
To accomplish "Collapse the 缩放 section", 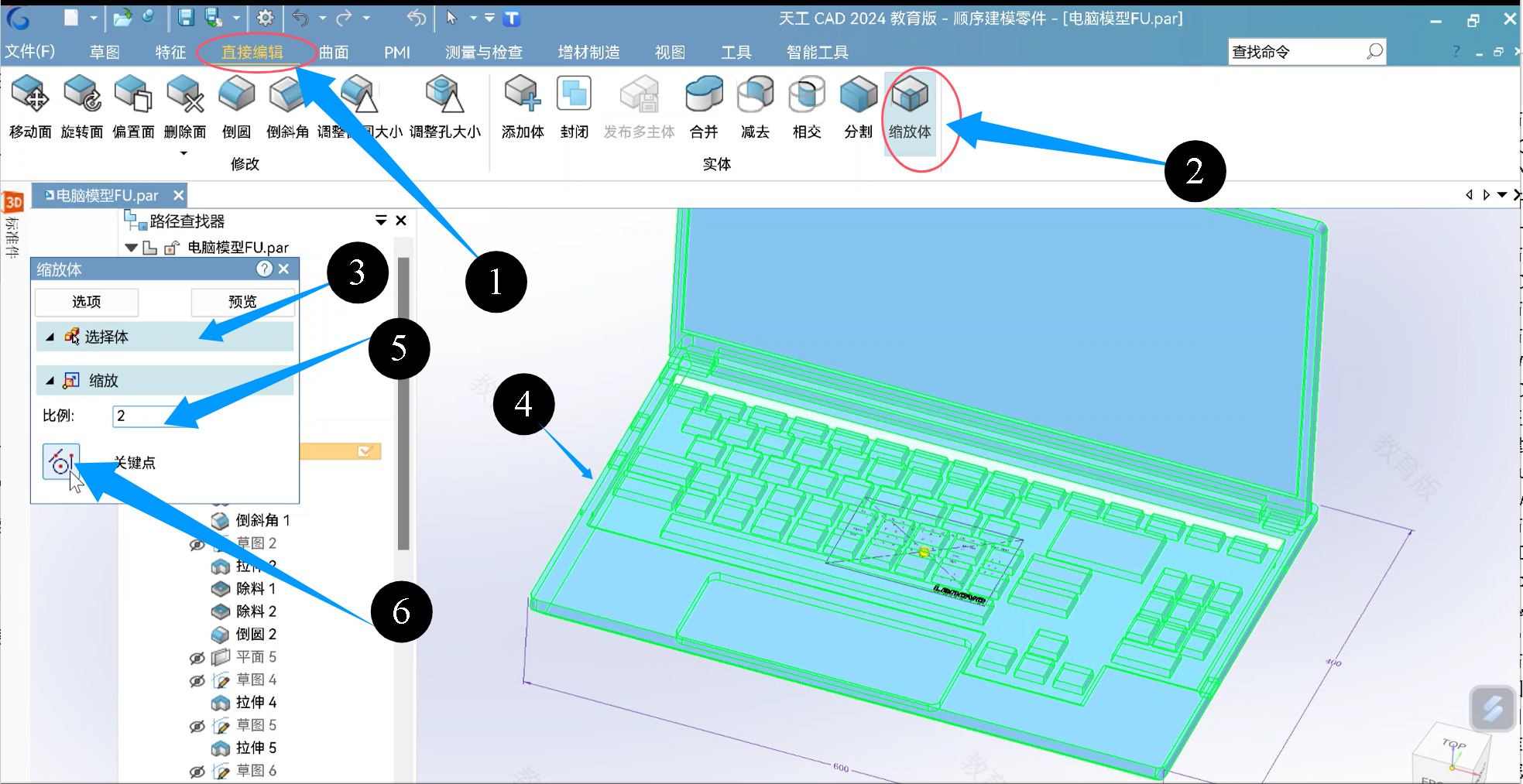I will 50,381.
